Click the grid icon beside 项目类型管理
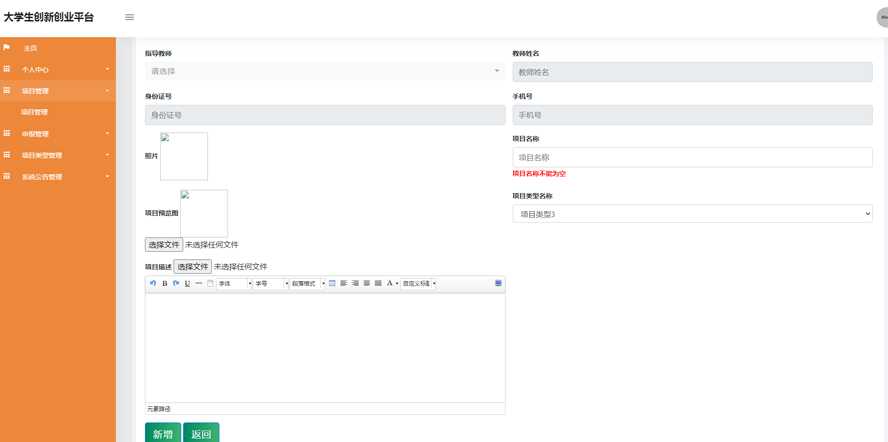 tap(7, 155)
